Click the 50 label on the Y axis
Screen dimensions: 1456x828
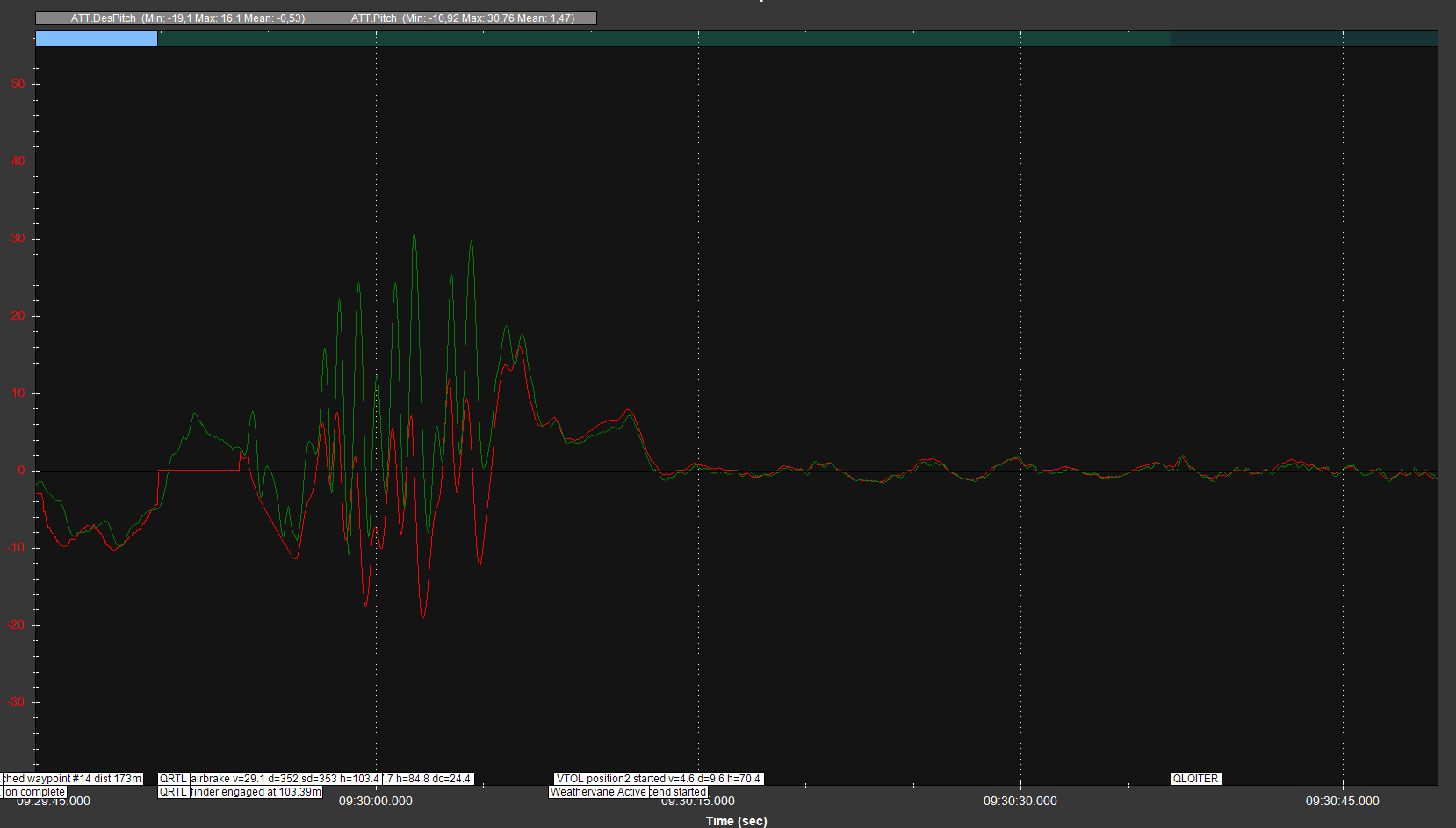tap(18, 84)
